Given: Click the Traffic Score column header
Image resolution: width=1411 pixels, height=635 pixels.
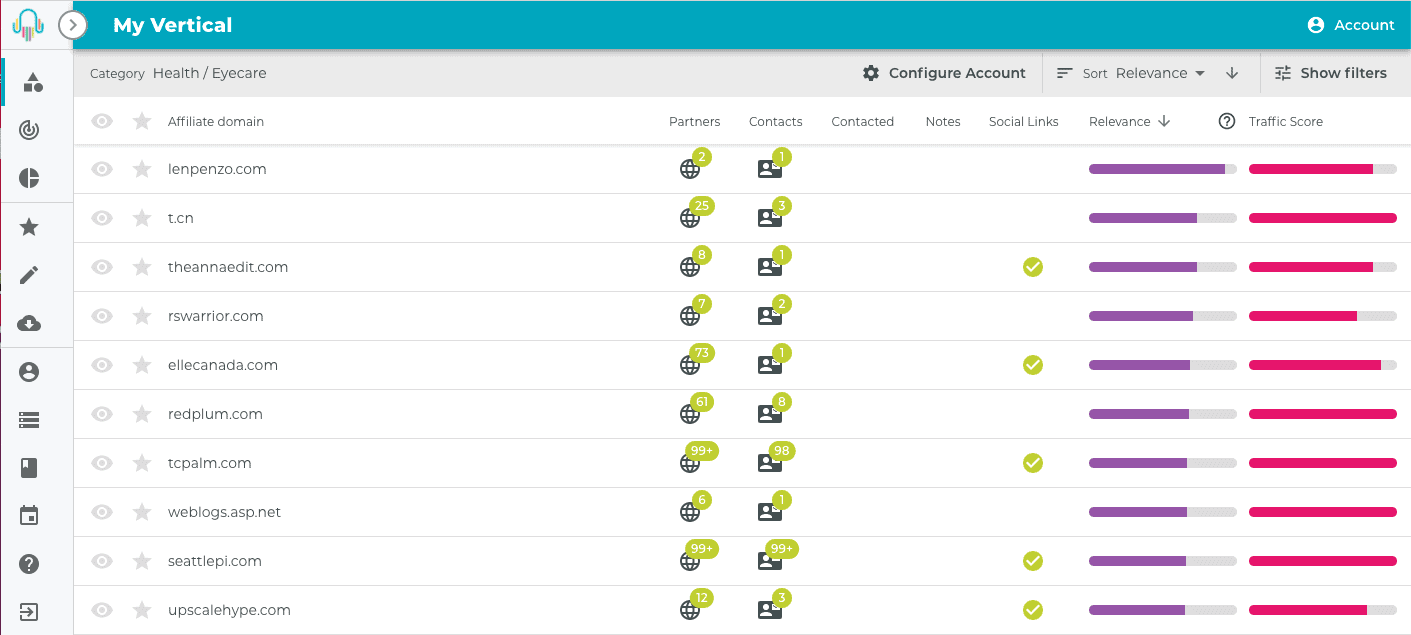Looking at the screenshot, I should tap(1286, 121).
